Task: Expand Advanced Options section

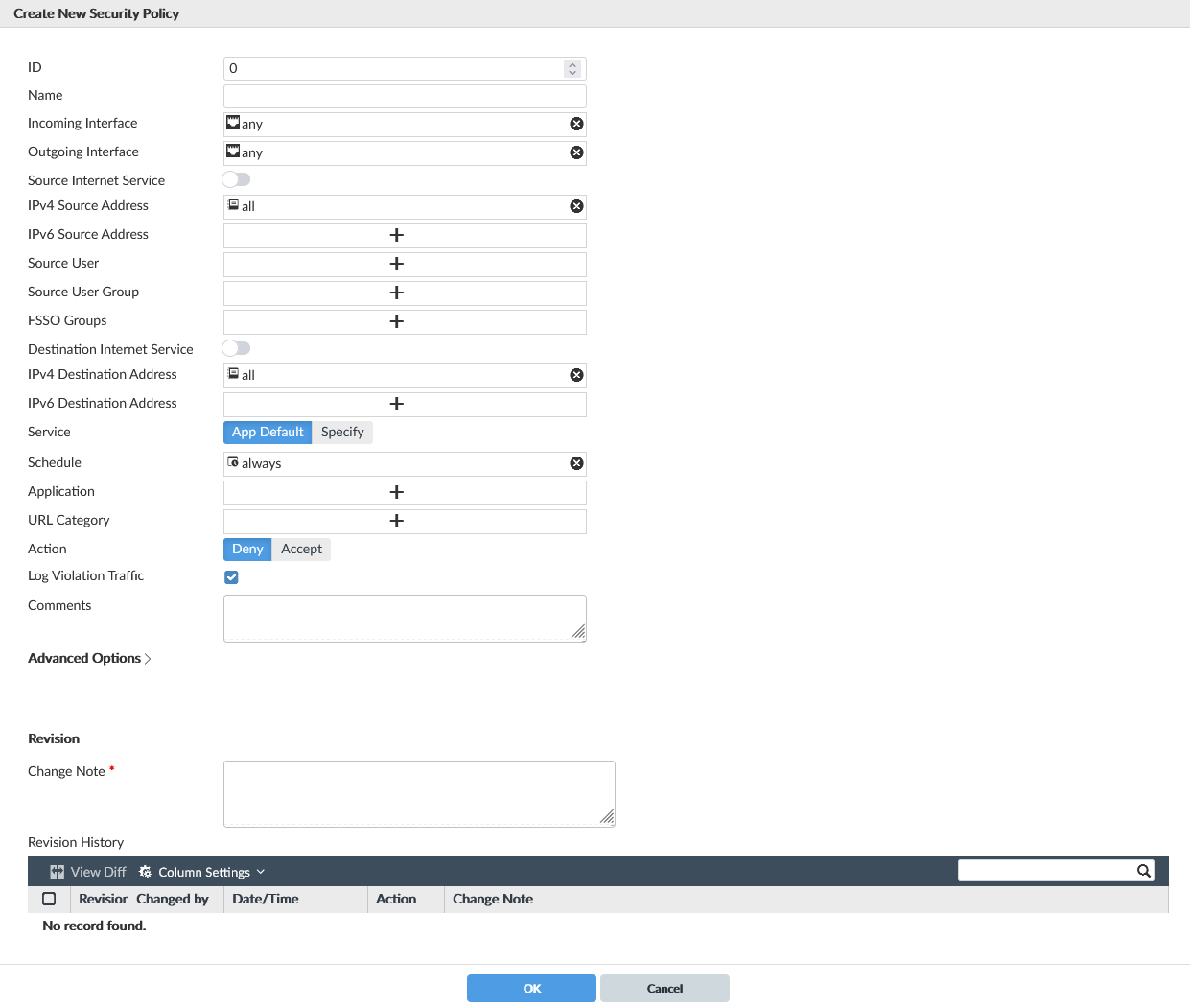Action: pos(89,658)
